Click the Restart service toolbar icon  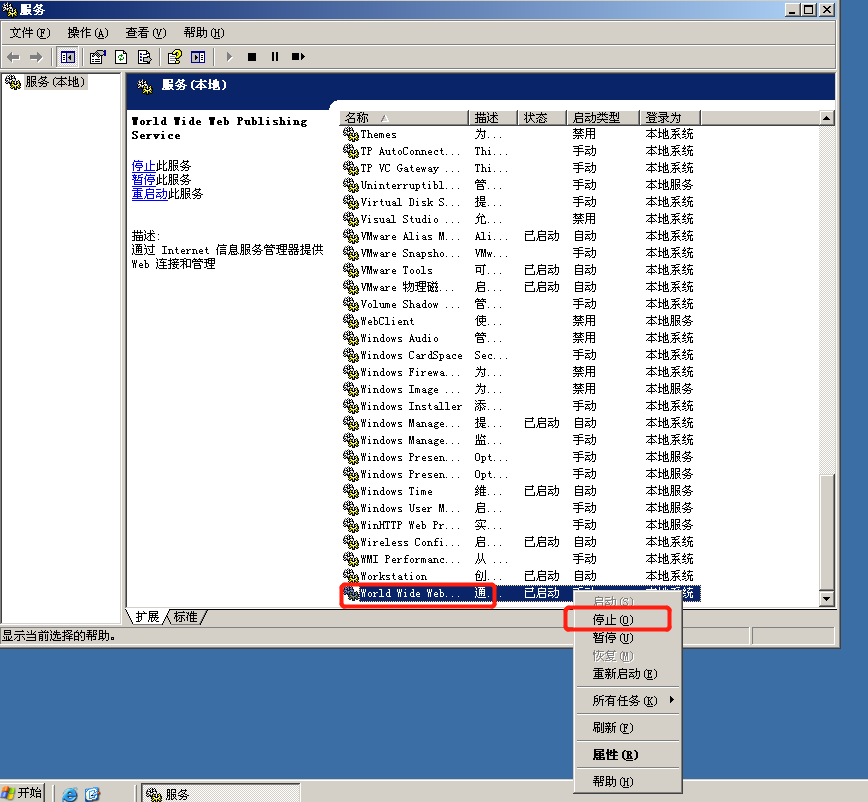(x=295, y=57)
